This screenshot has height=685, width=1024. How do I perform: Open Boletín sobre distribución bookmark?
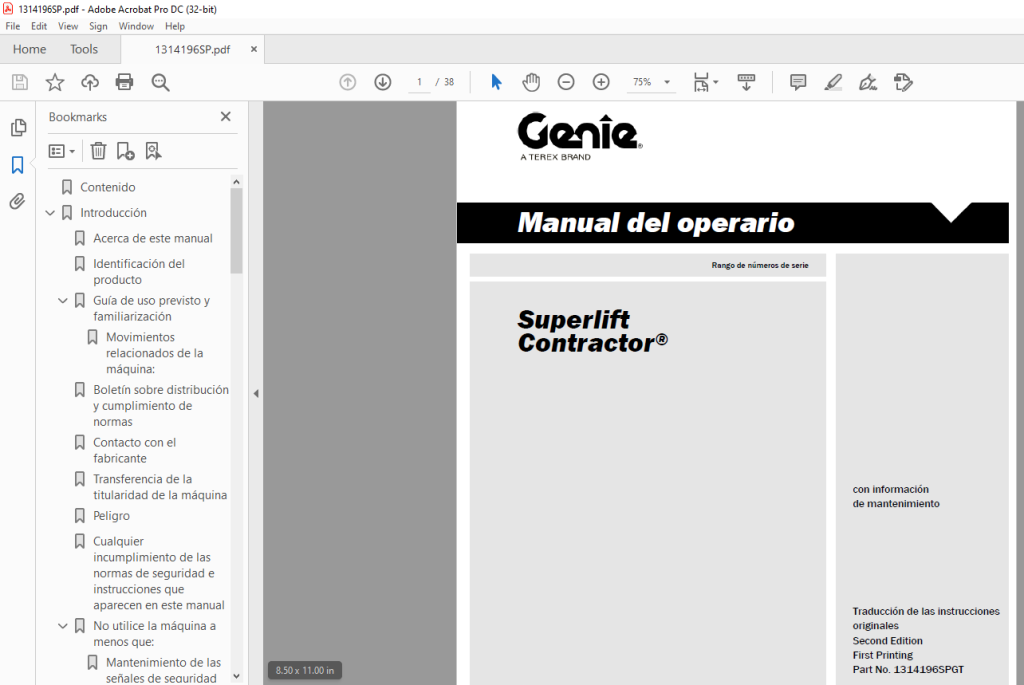click(161, 406)
